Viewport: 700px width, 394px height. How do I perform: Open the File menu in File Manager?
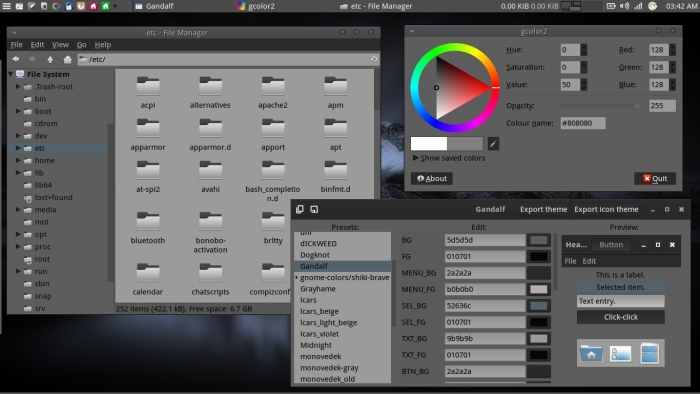click(x=17, y=45)
